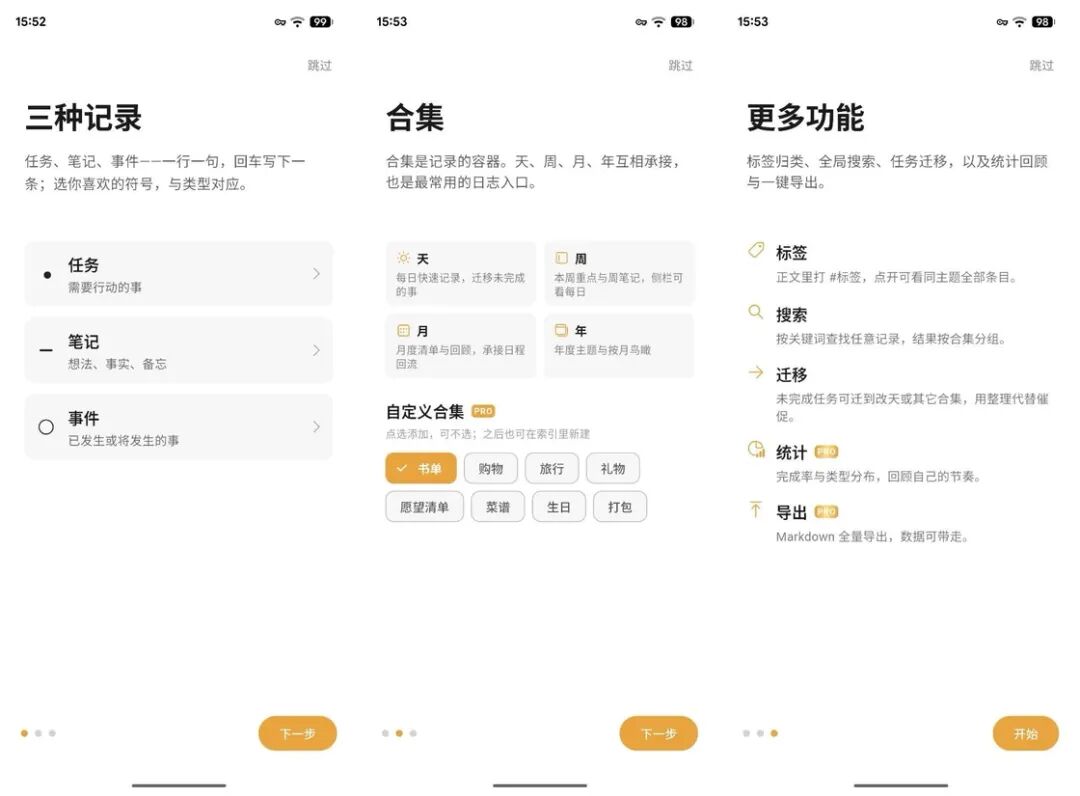This screenshot has width=1080, height=796.
Task: Expand the 笔记 row via its chevron
Action: (316, 350)
